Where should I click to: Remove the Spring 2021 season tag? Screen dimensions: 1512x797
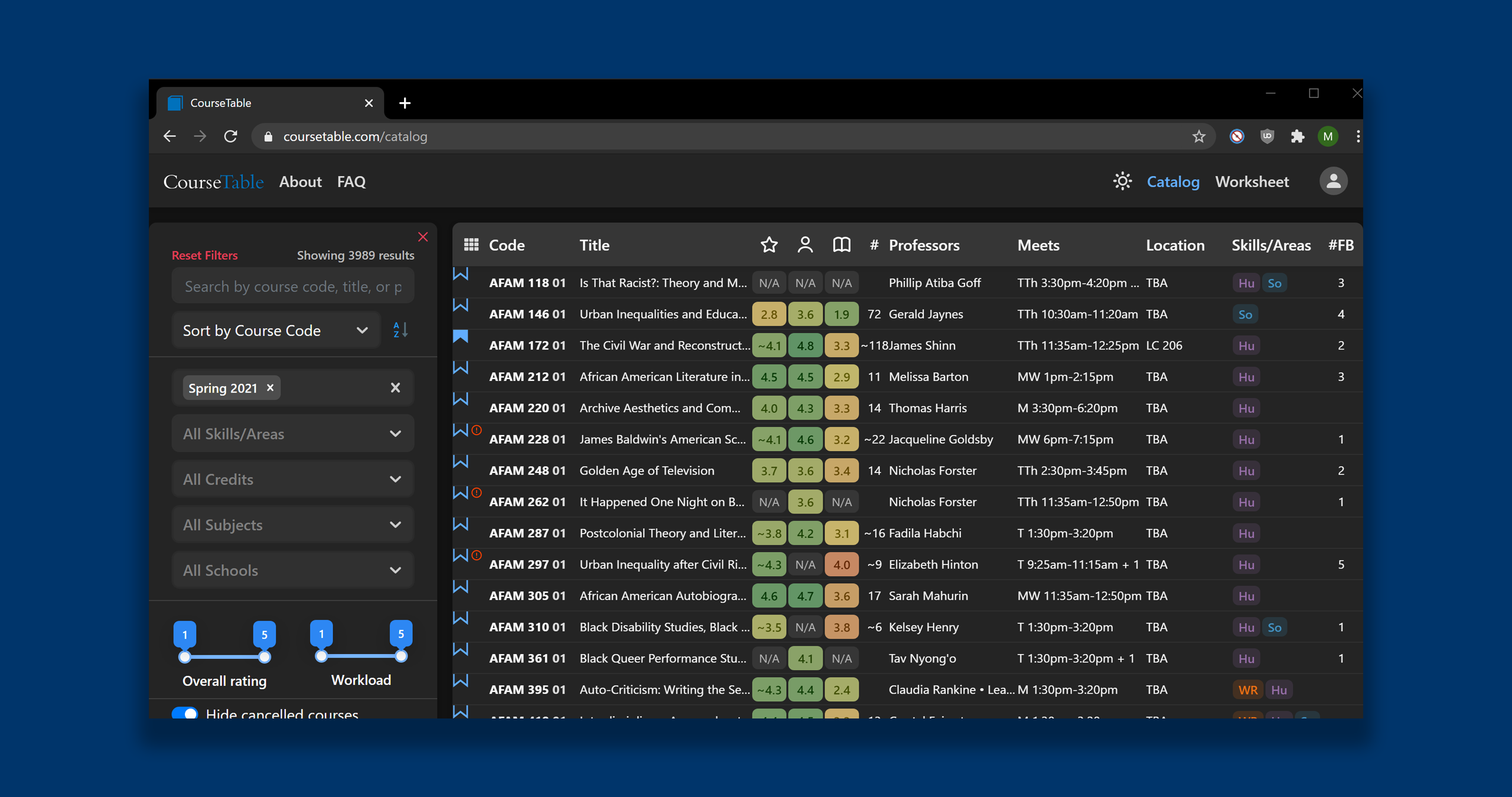271,388
